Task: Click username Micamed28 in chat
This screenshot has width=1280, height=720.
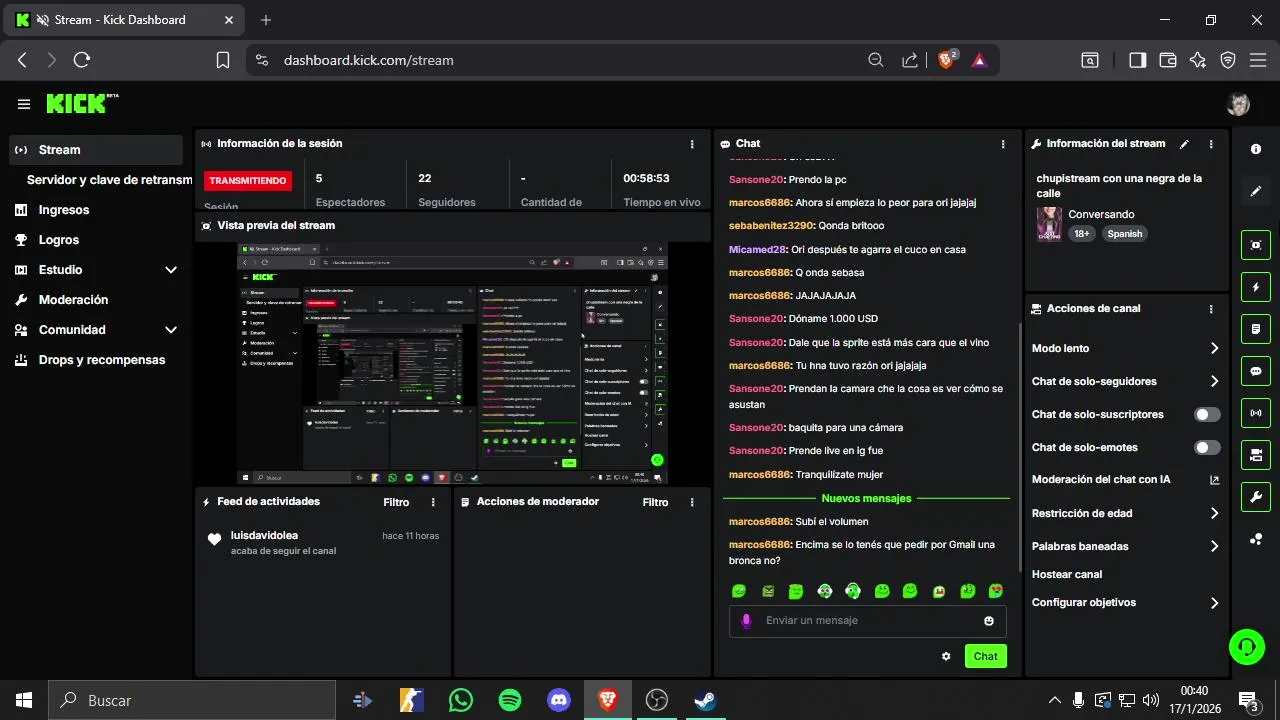Action: [x=757, y=250]
